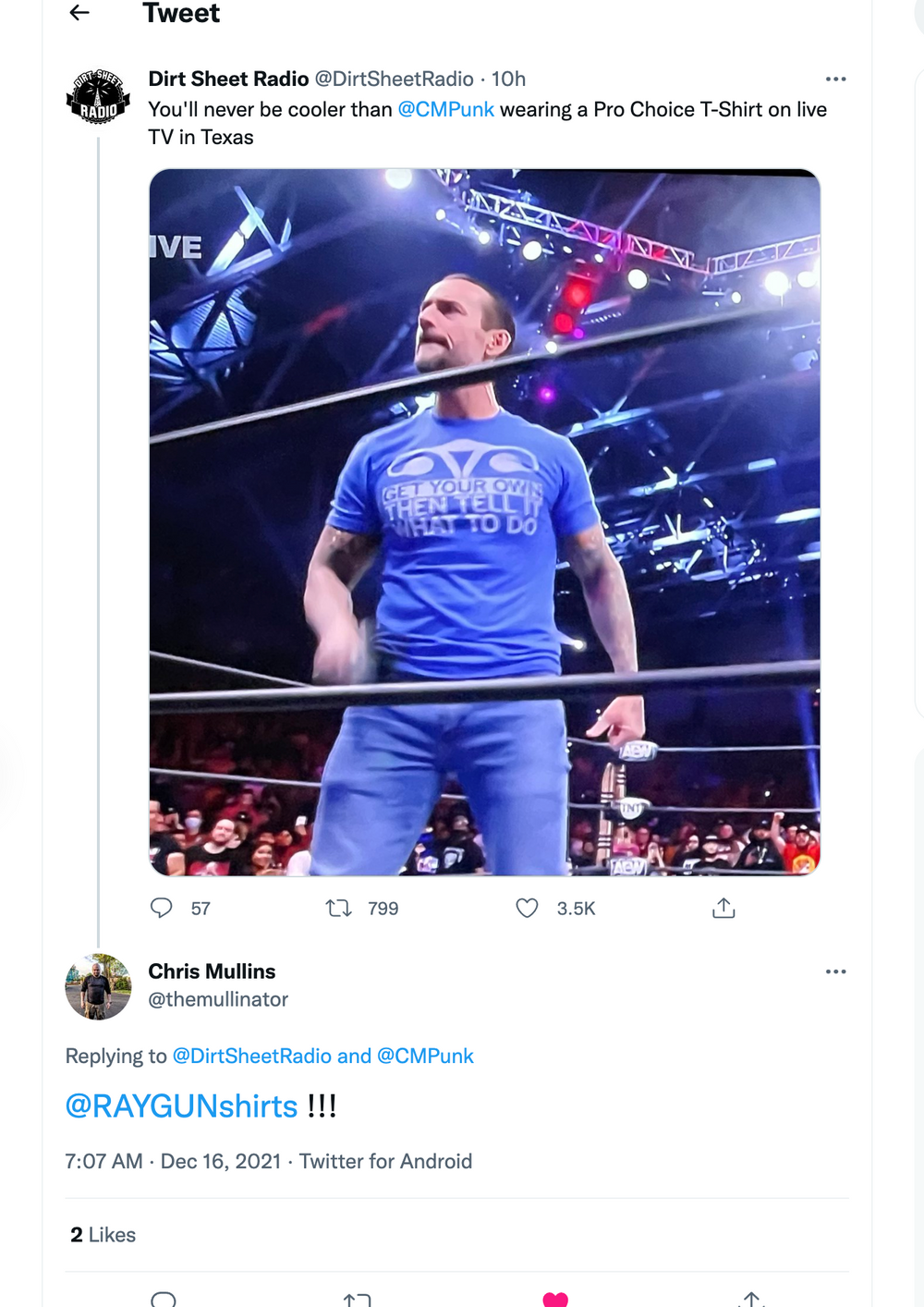Open the @RAYGUNshirts mention link
The width and height of the screenshot is (924, 1307).
[x=181, y=1105]
